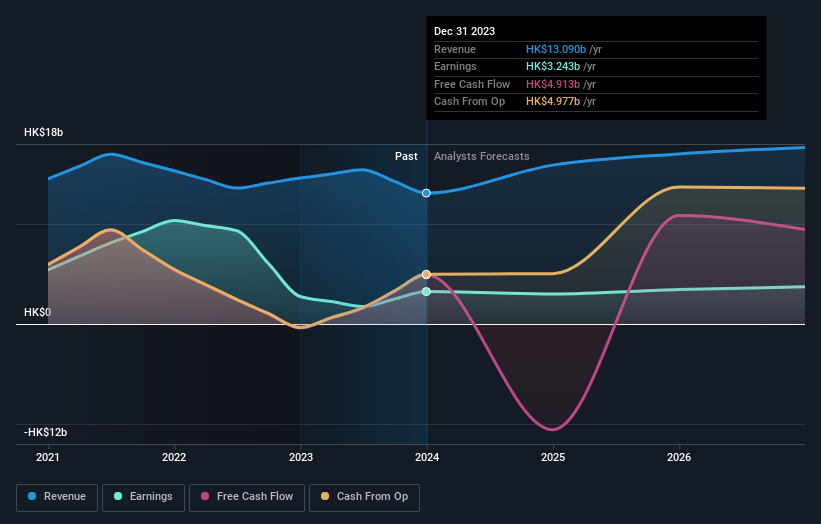Click the free cash flow trough near 2025
The width and height of the screenshot is (821, 524).
553,429
